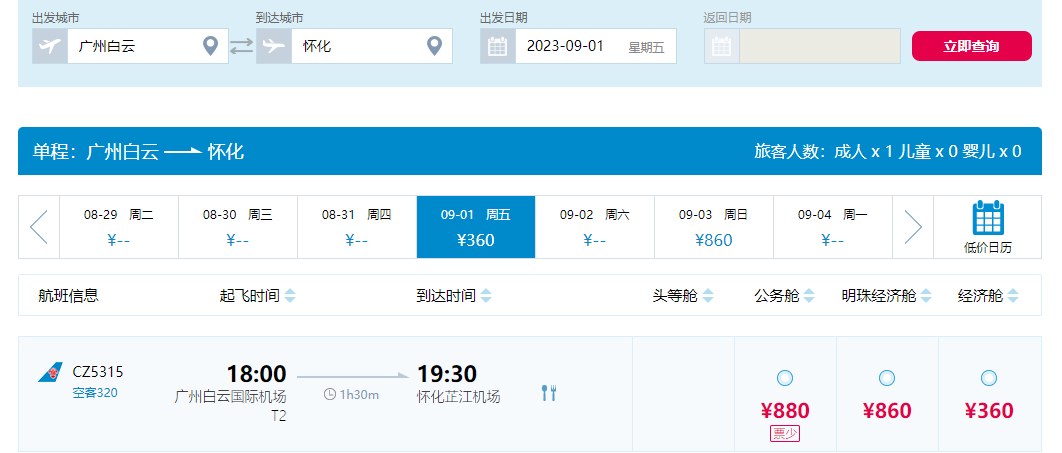Screen dimensions: 1062x453
Task: Select the 08-30 周三 date tab
Action: pos(238,227)
